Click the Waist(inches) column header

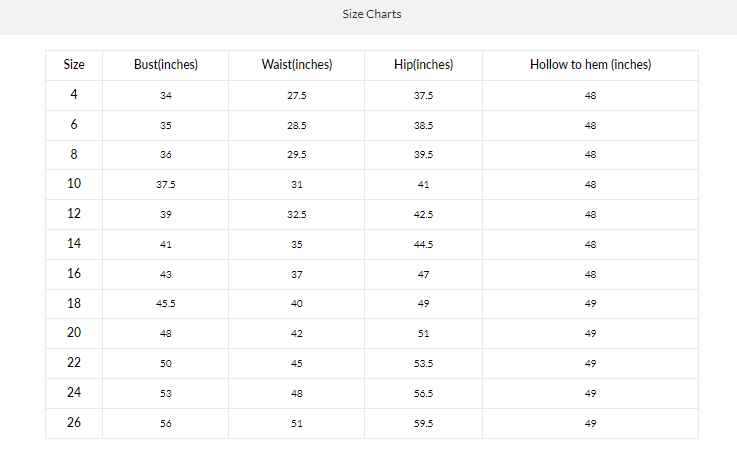[x=297, y=65]
